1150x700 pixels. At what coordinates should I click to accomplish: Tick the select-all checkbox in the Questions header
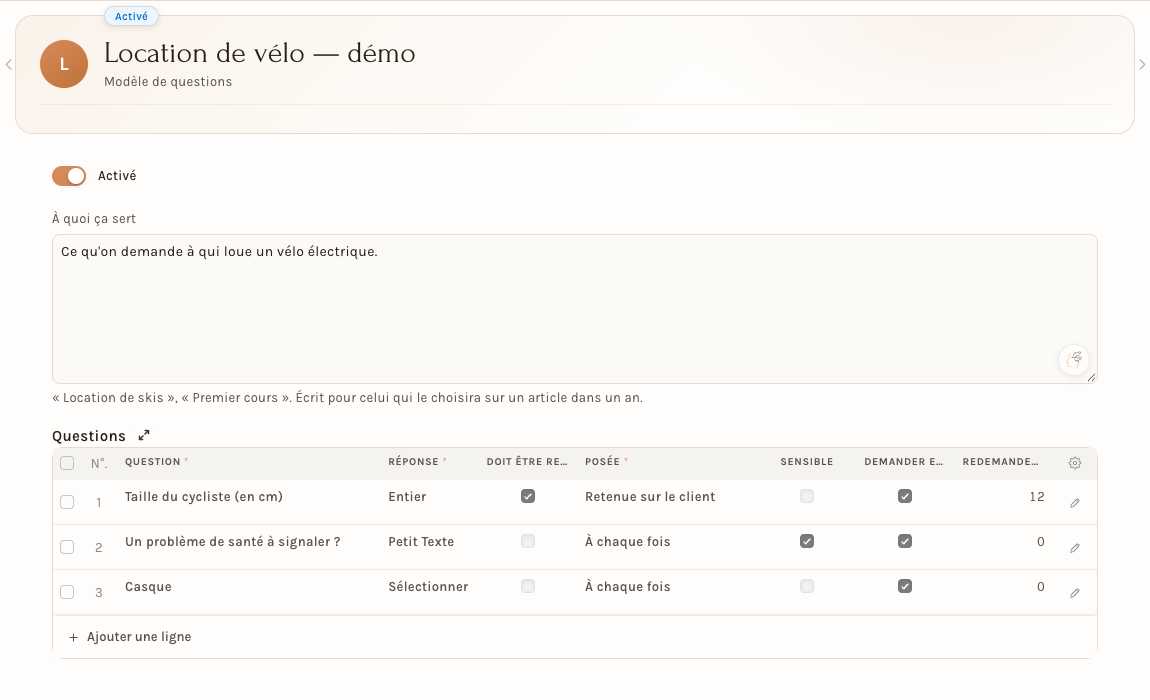point(67,463)
